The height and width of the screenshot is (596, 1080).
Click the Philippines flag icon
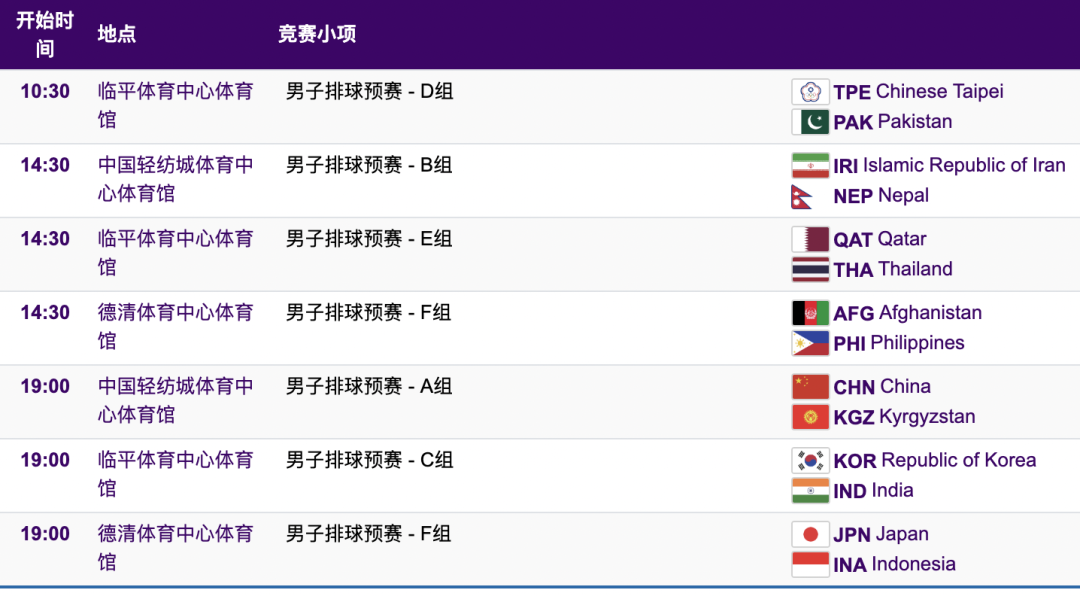(810, 343)
